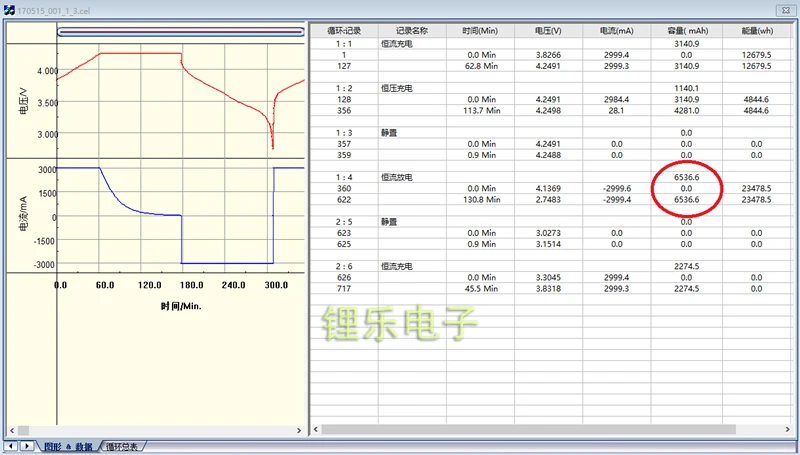Image resolution: width=800 pixels, height=455 pixels.
Task: Click the 2984.4 current cell
Action: coord(616,99)
